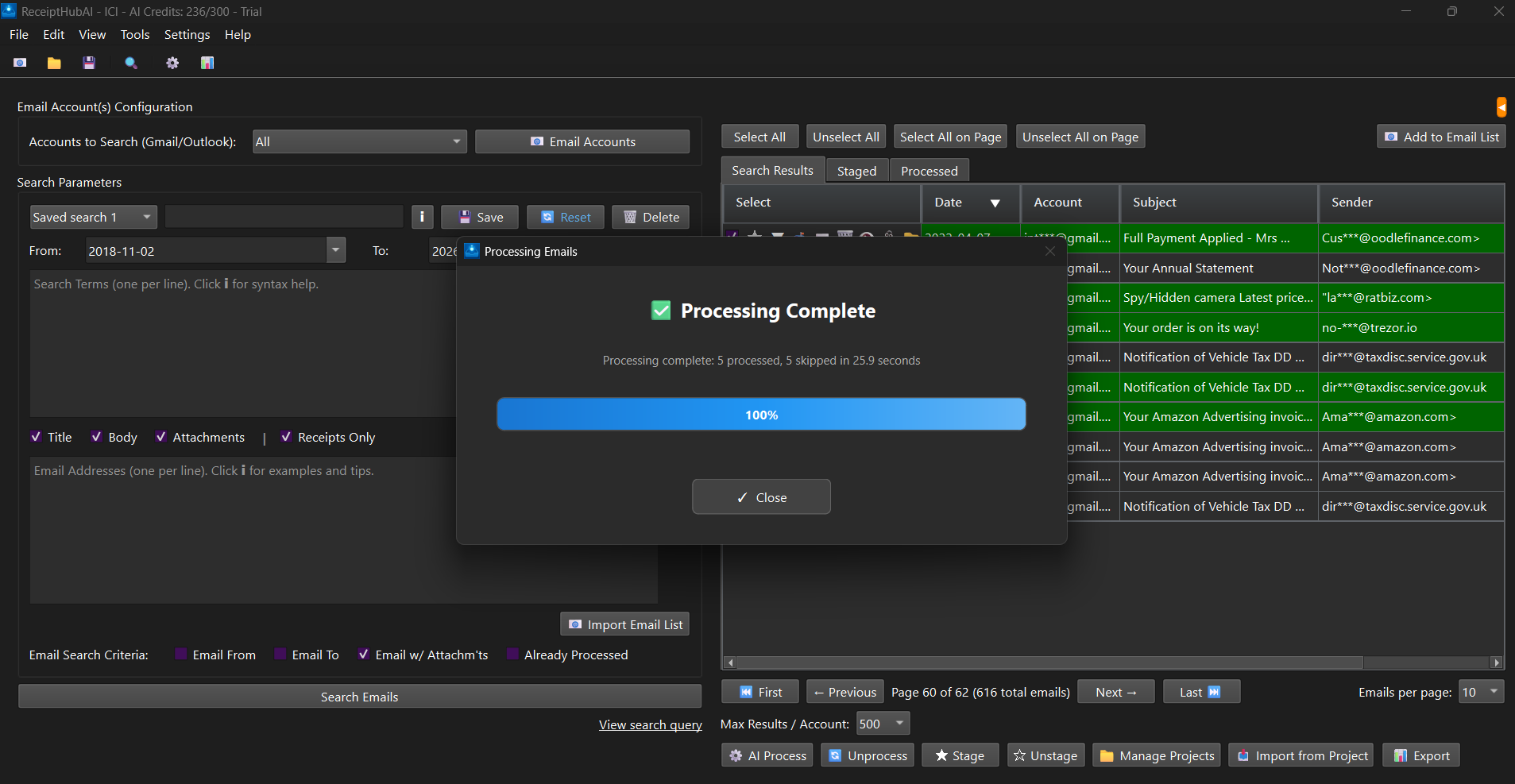
Task: Open the Tools menu
Action: [x=134, y=35]
